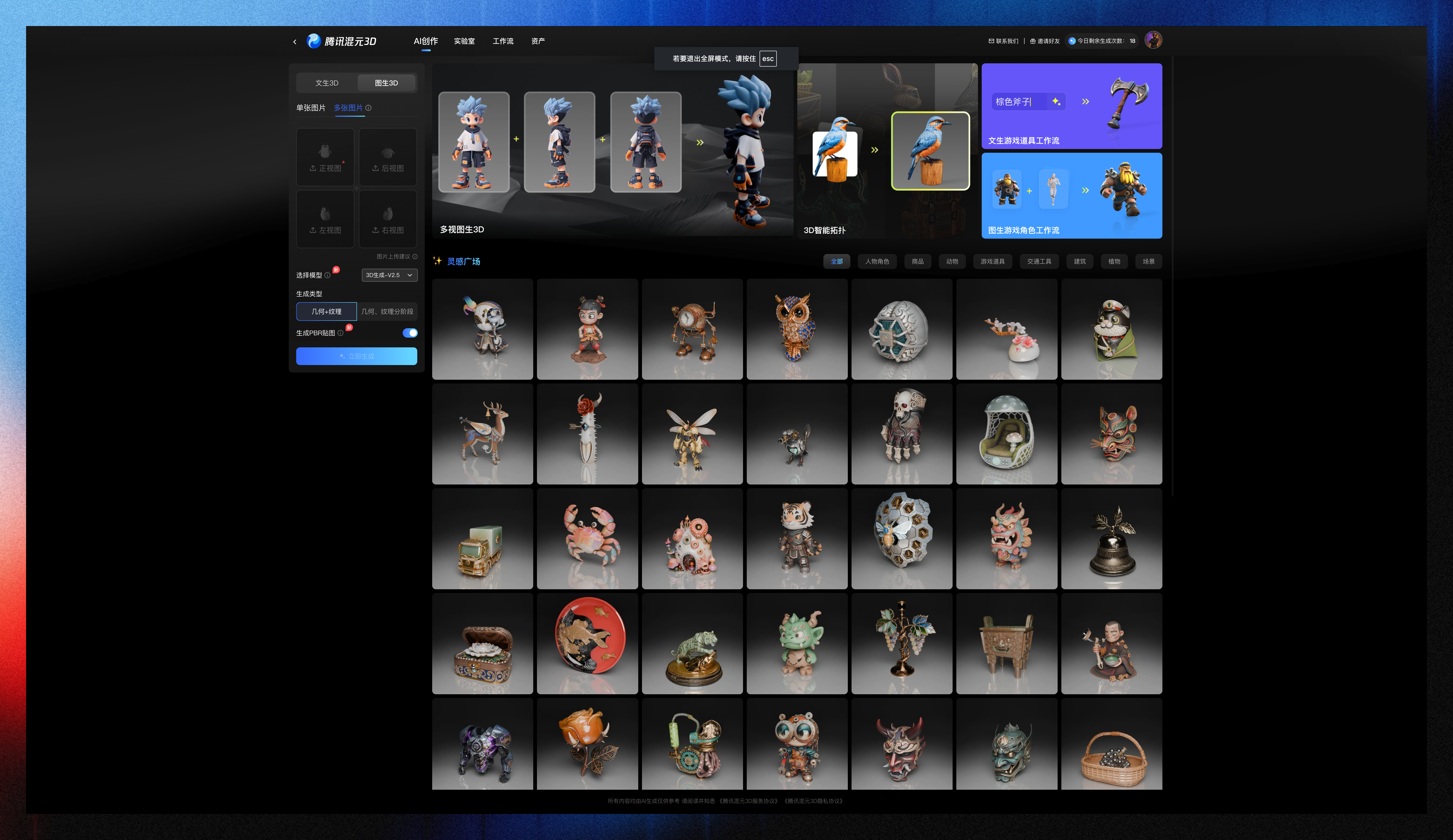Open the green truck model thumbnail
Screen dimensions: 1453x840
(x=483, y=539)
